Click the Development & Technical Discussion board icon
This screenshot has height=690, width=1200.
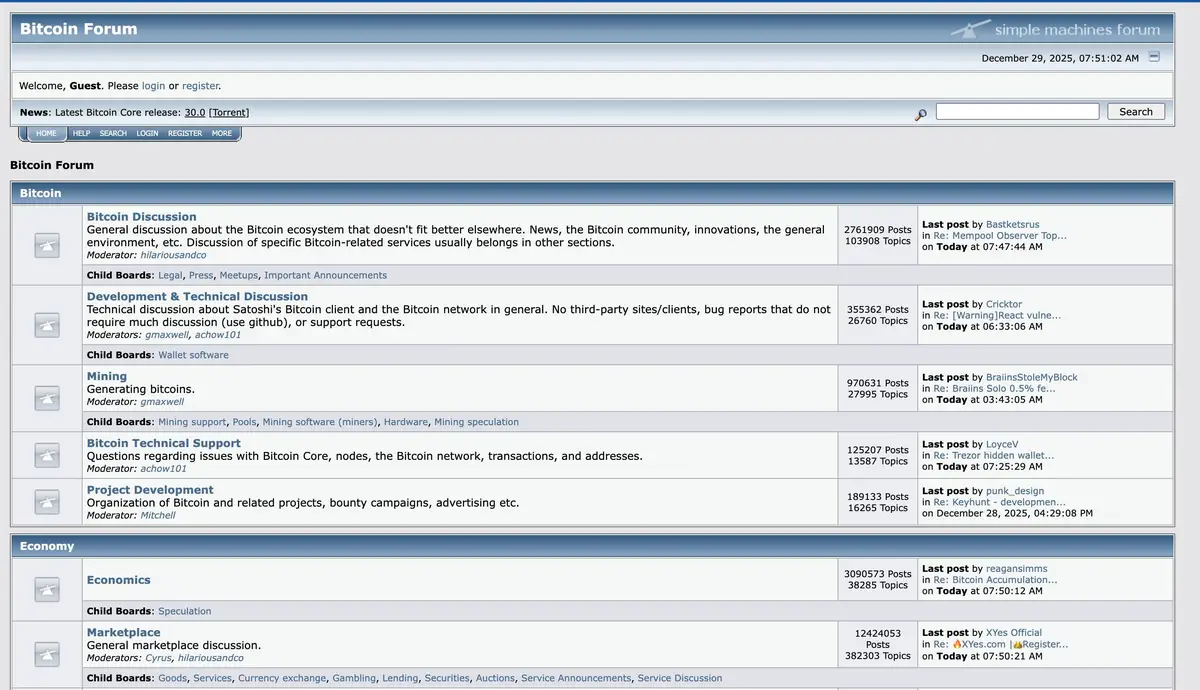[x=47, y=324]
